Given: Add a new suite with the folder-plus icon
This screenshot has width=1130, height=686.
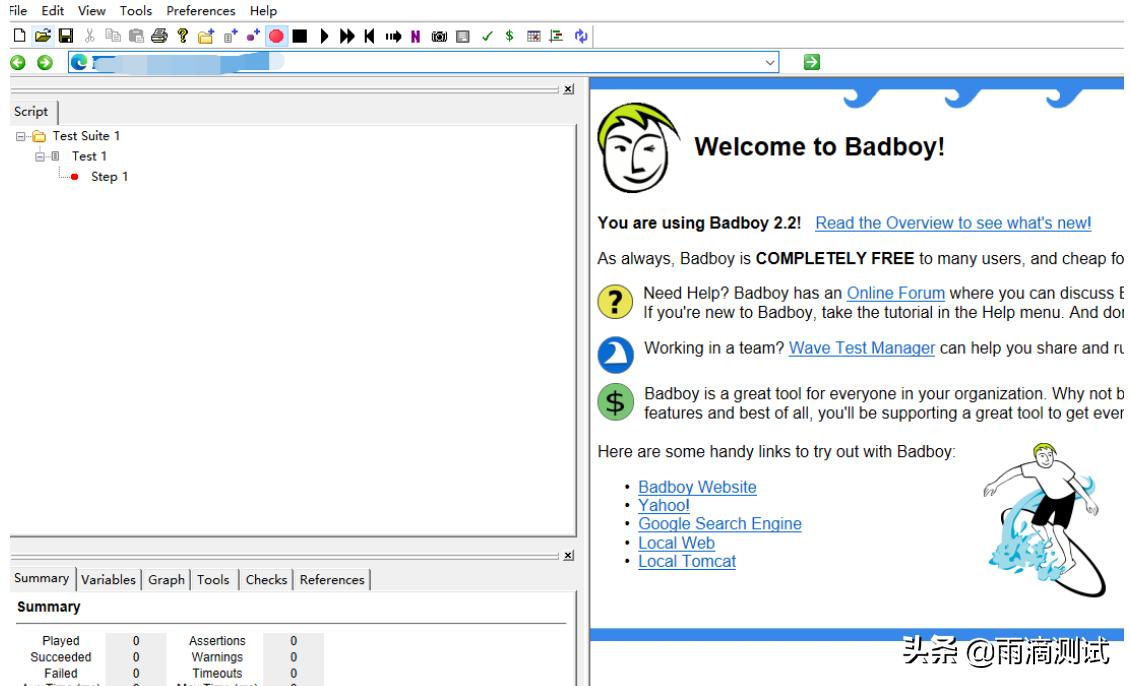Looking at the screenshot, I should (206, 36).
